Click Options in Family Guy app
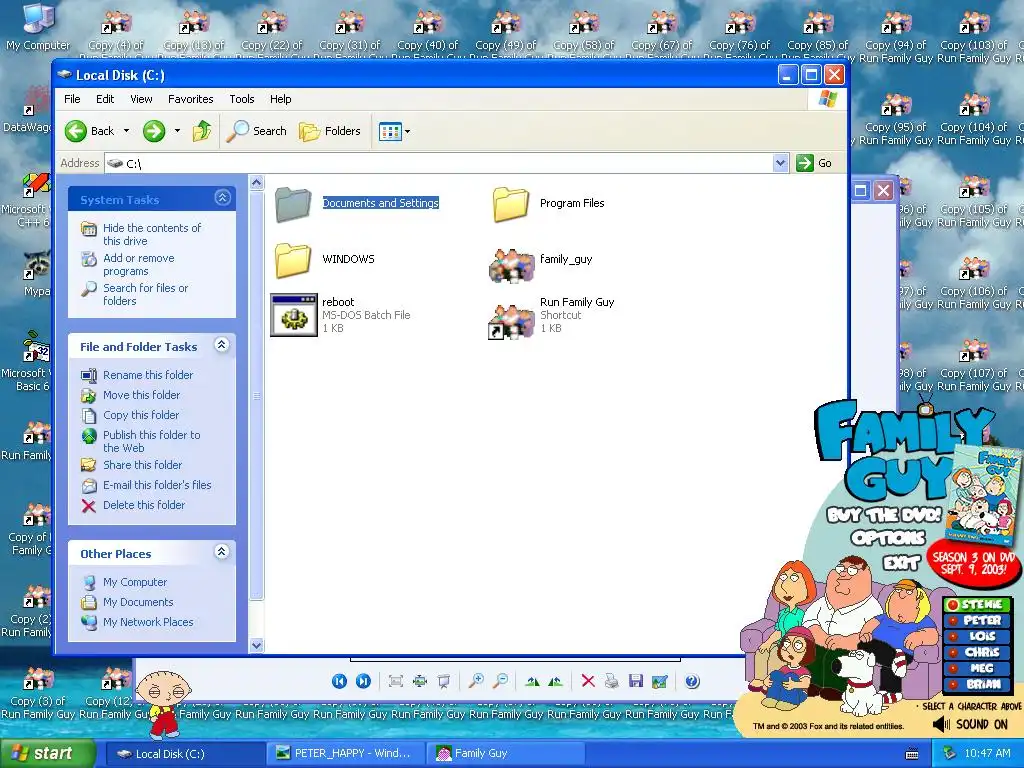 (x=888, y=538)
